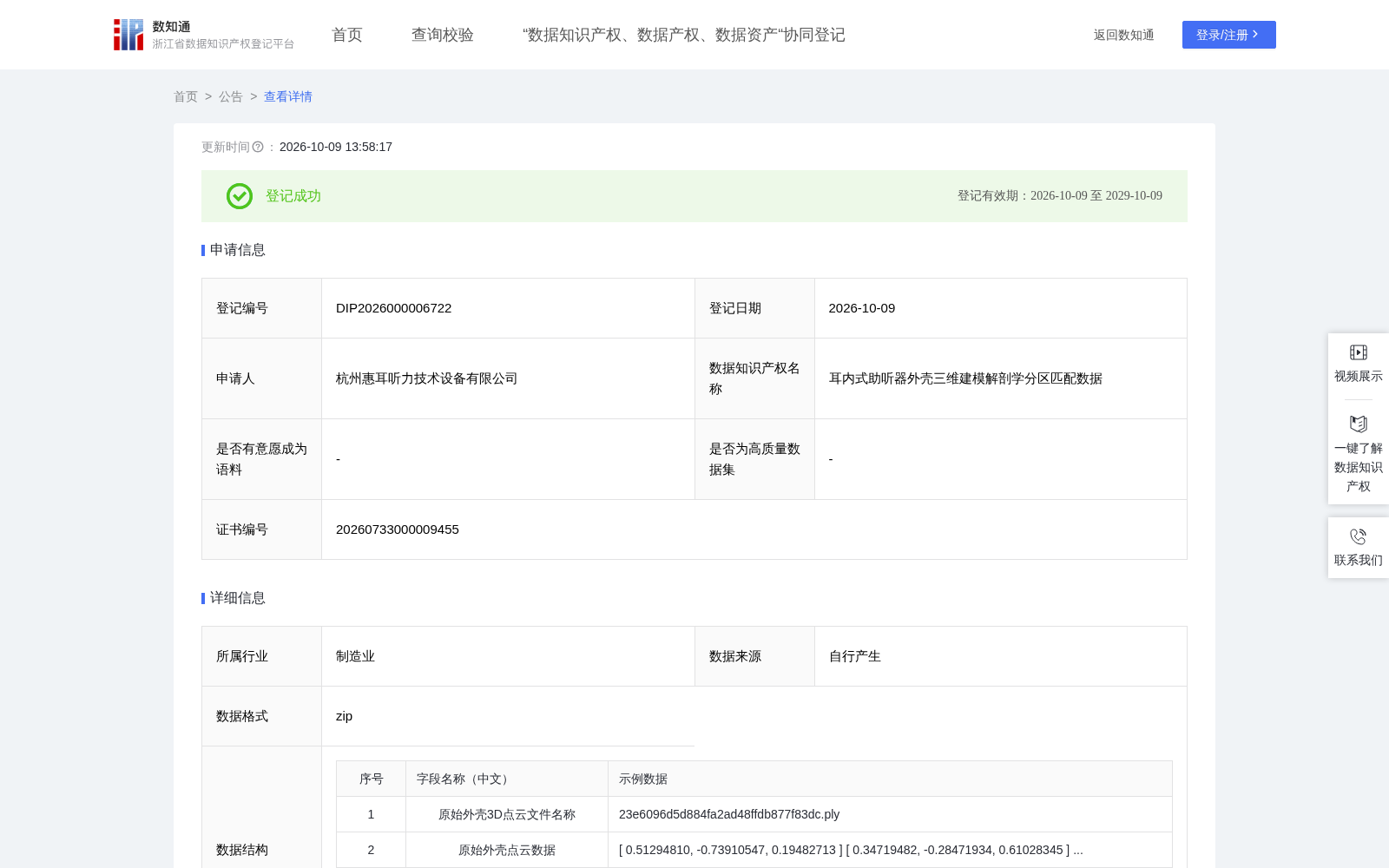1389x868 pixels.
Task: Click the 是否为高质量数据集 label
Action: click(x=754, y=459)
